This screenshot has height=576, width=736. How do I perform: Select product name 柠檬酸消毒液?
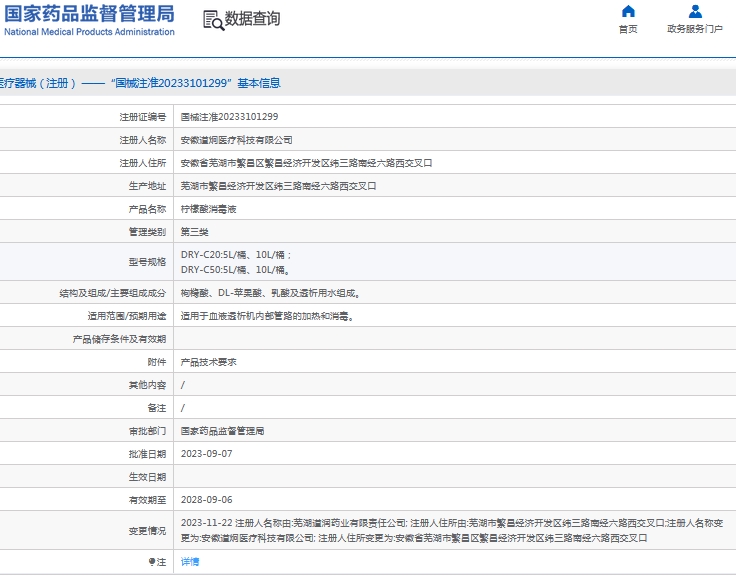[209, 209]
